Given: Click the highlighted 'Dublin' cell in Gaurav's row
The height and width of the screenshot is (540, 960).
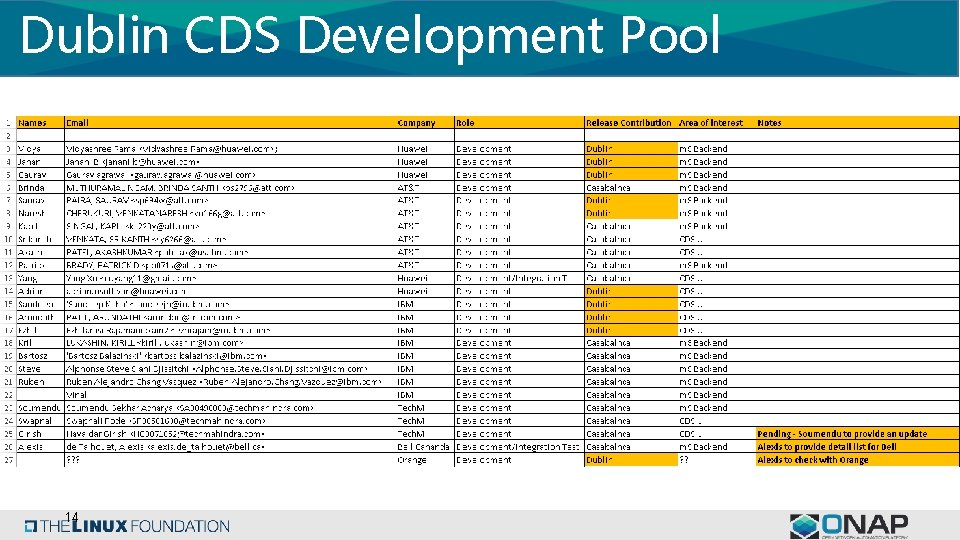Looking at the screenshot, I should pyautogui.click(x=631, y=174).
